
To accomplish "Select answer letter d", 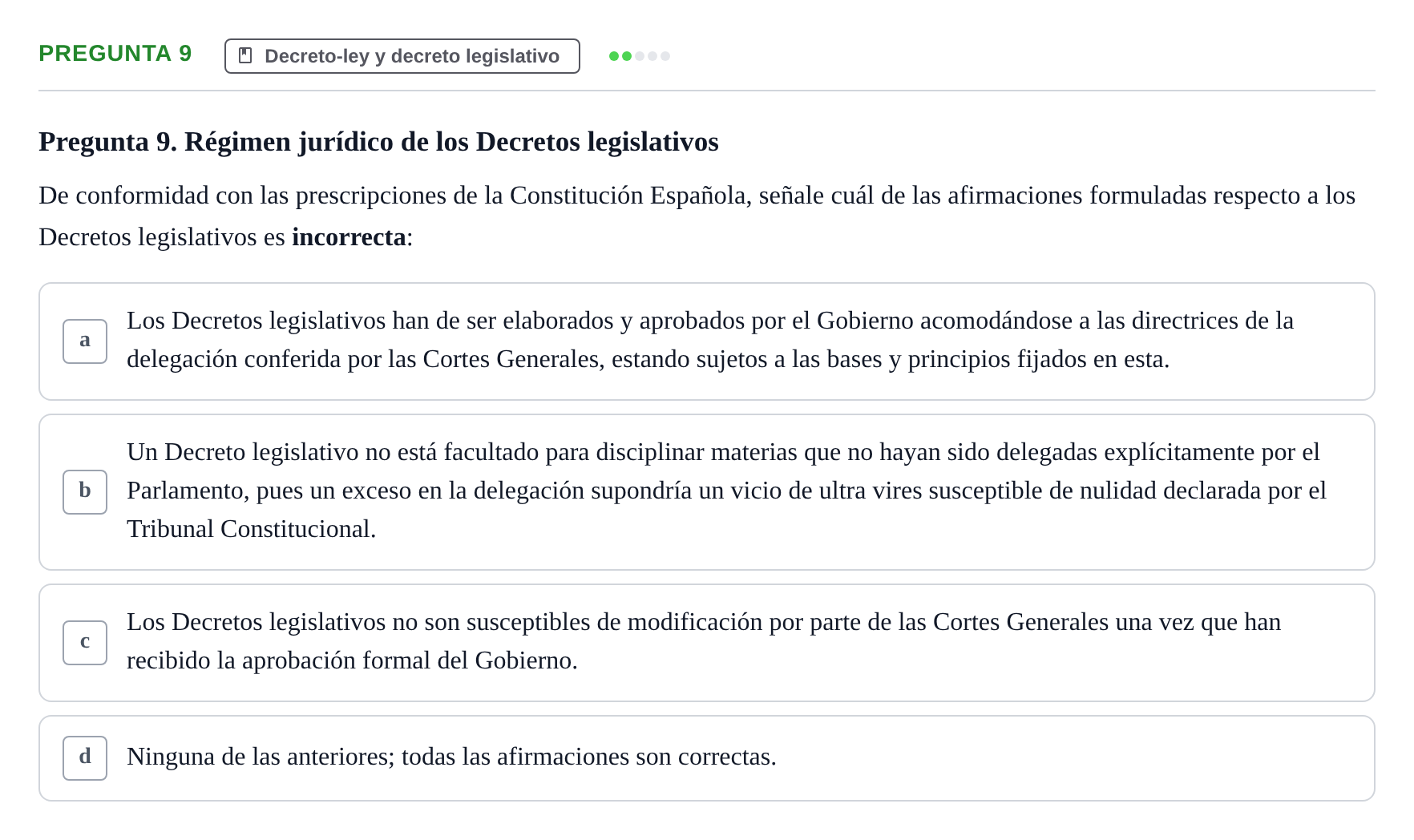I will coord(85,757).
